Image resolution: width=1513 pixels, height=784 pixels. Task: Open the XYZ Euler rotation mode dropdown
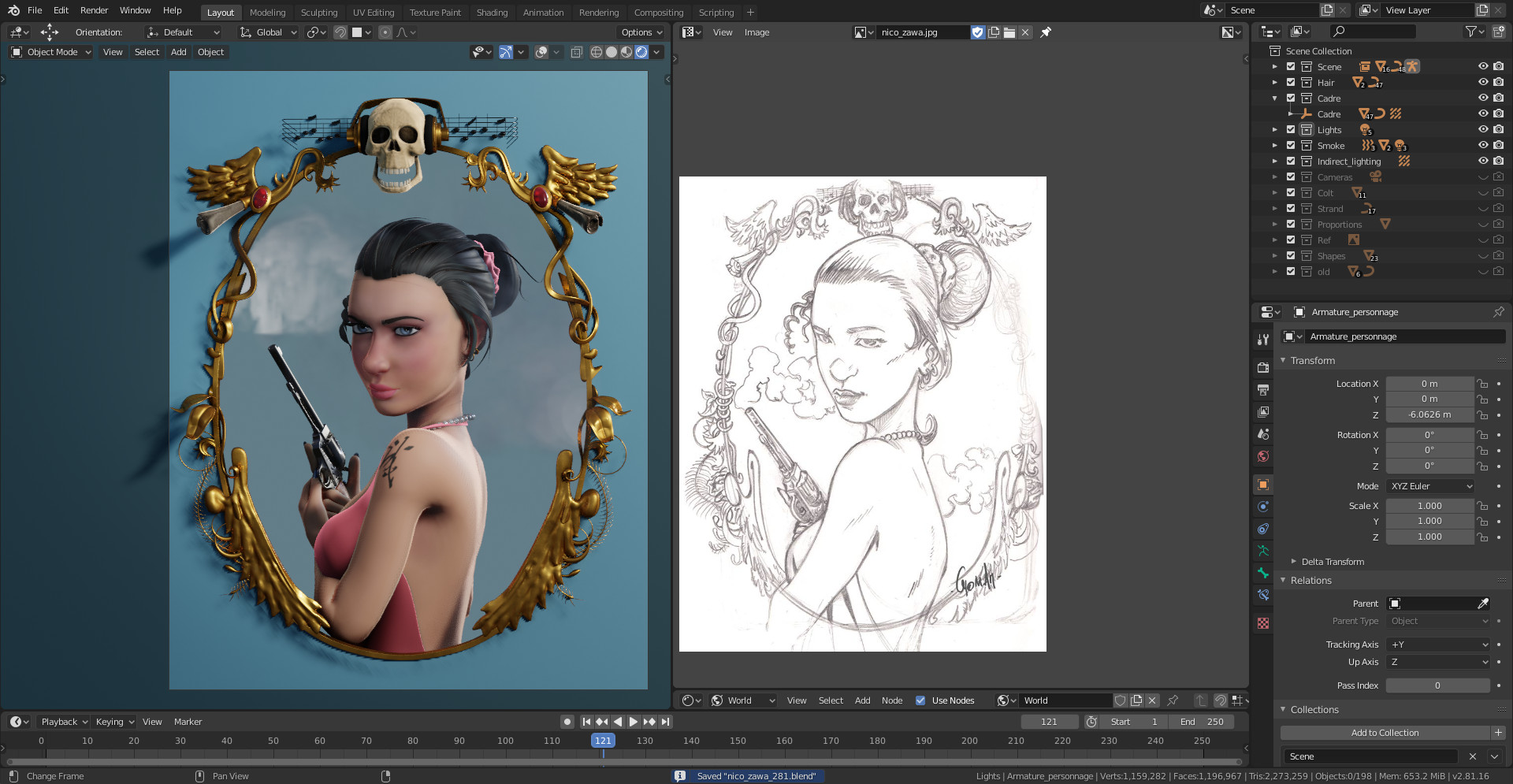(x=1430, y=486)
